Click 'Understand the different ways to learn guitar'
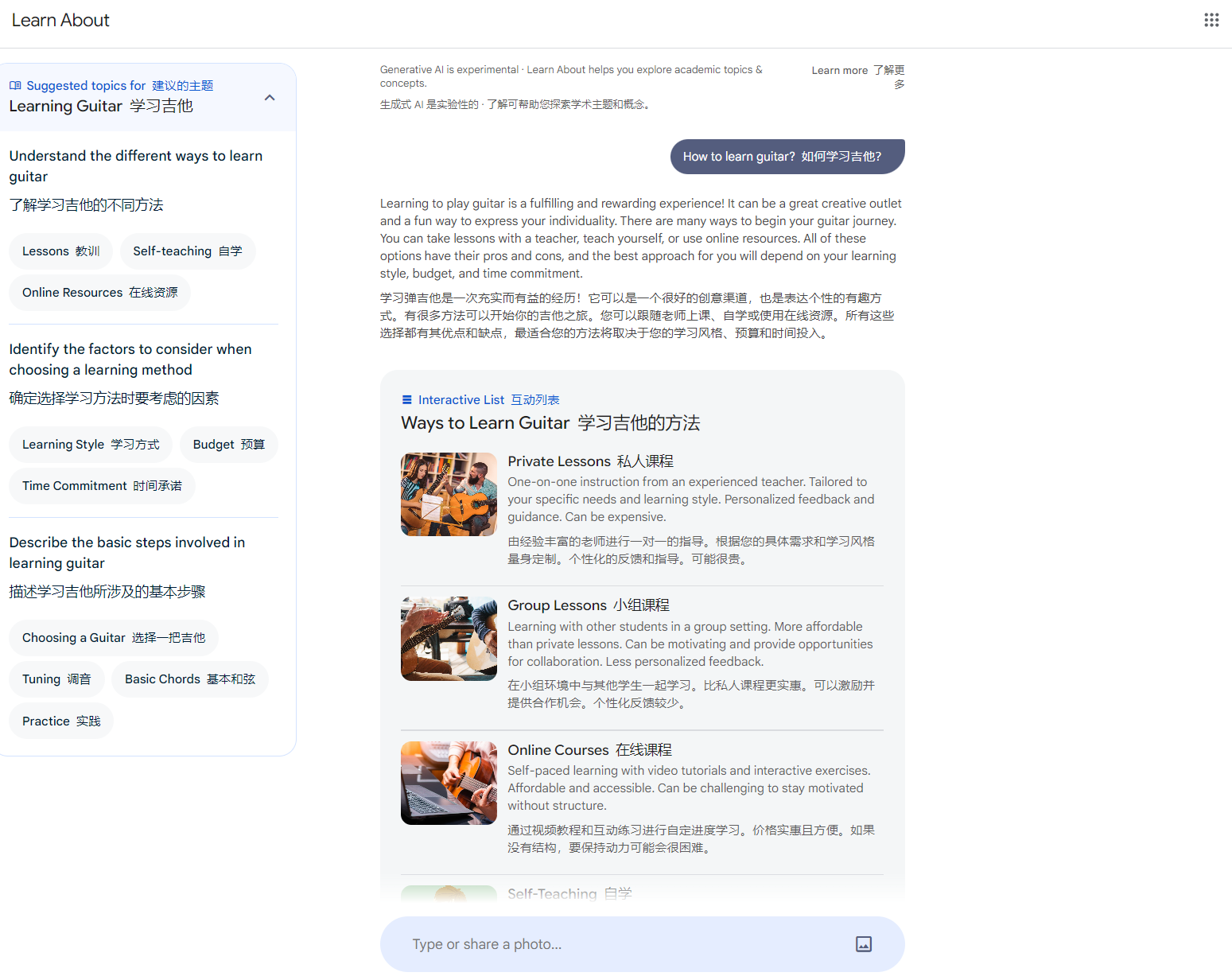 (136, 166)
